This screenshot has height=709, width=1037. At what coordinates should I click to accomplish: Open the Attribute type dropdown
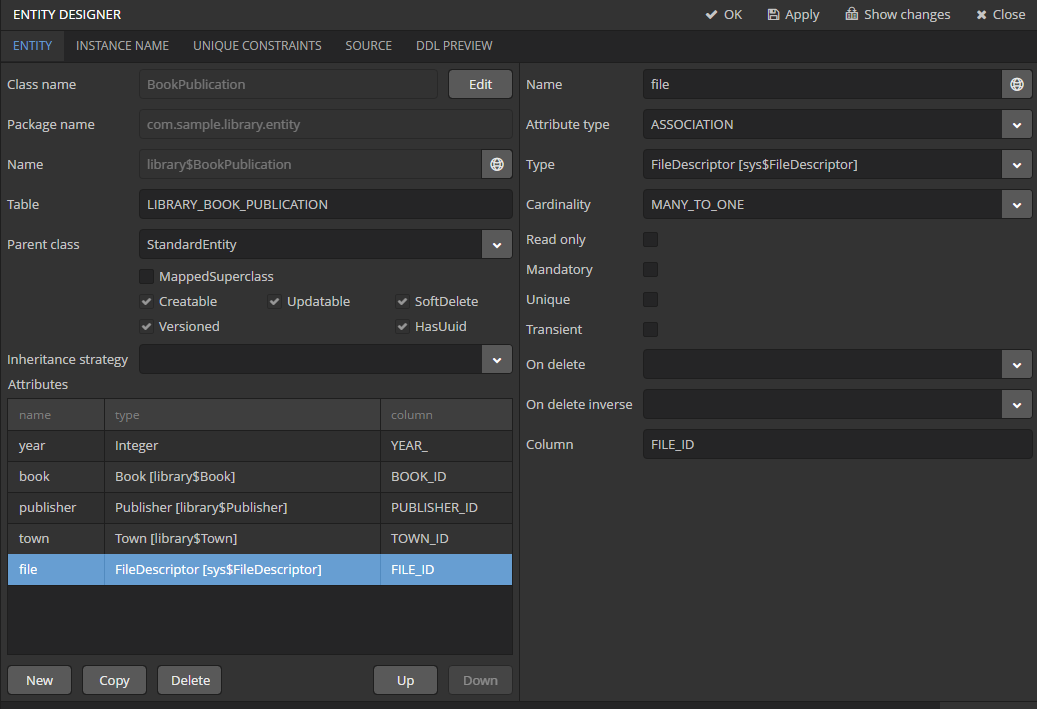pyautogui.click(x=1016, y=124)
